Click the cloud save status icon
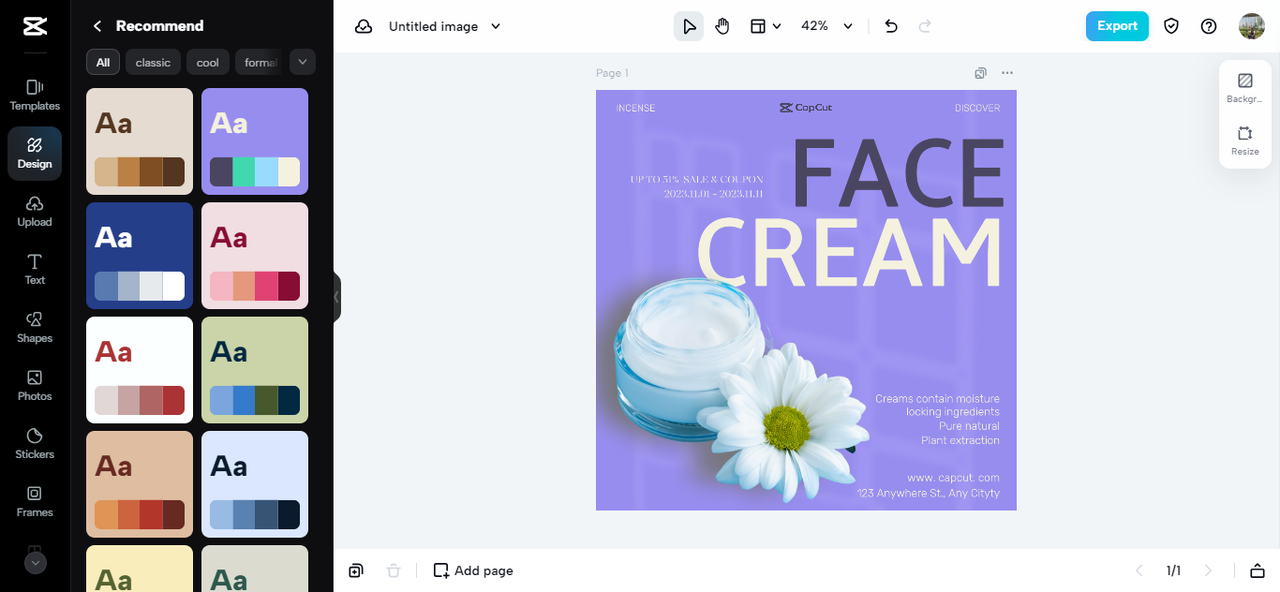1280x592 pixels. click(363, 26)
